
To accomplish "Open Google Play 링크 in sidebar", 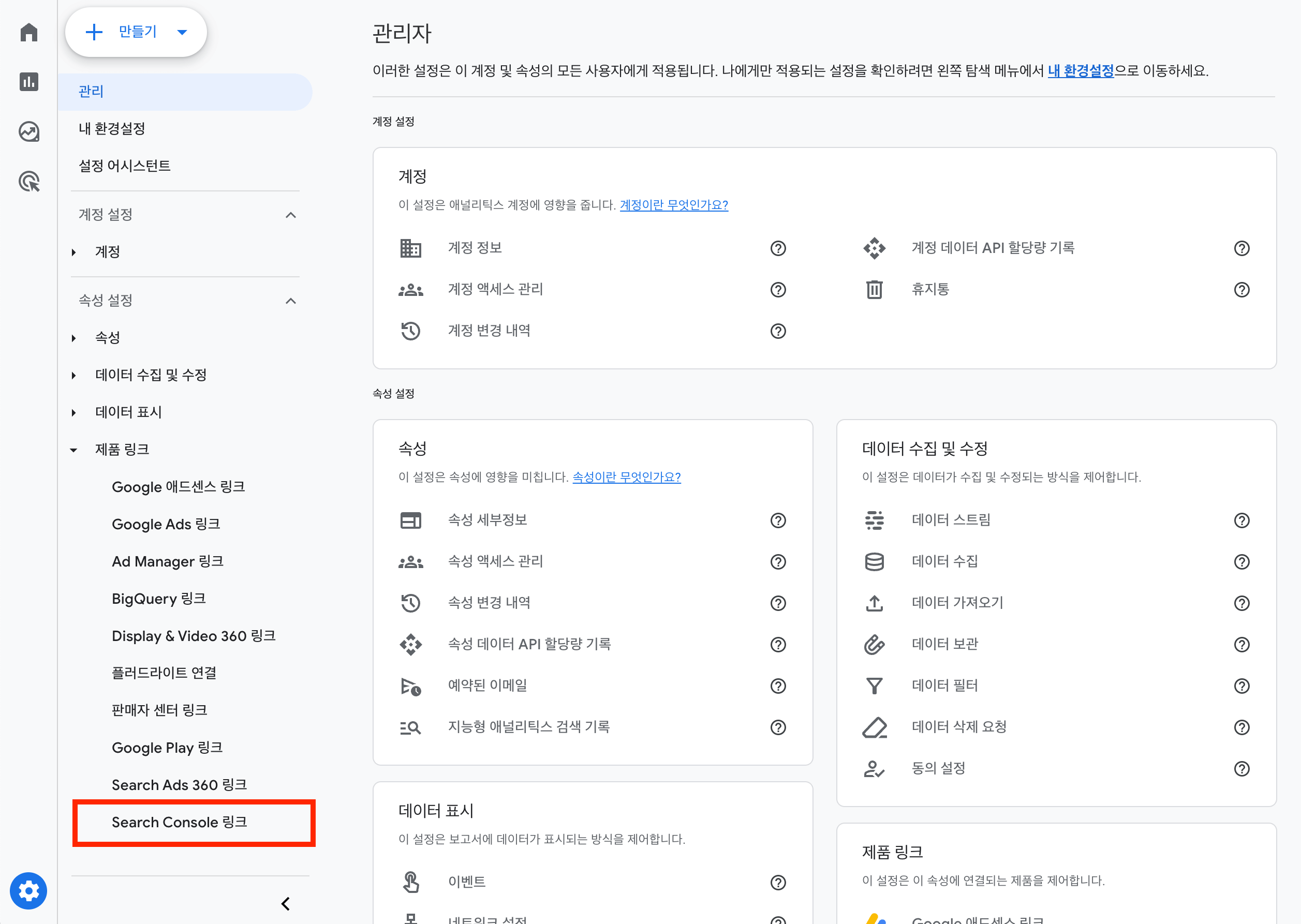I will (x=167, y=748).
